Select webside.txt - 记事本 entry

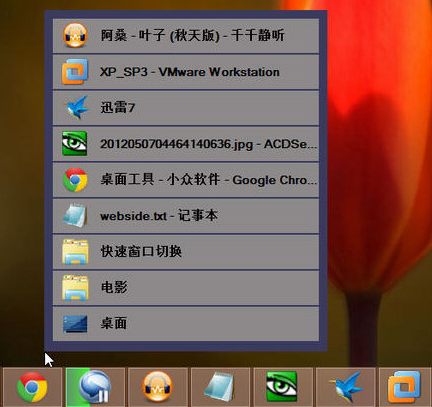point(186,216)
